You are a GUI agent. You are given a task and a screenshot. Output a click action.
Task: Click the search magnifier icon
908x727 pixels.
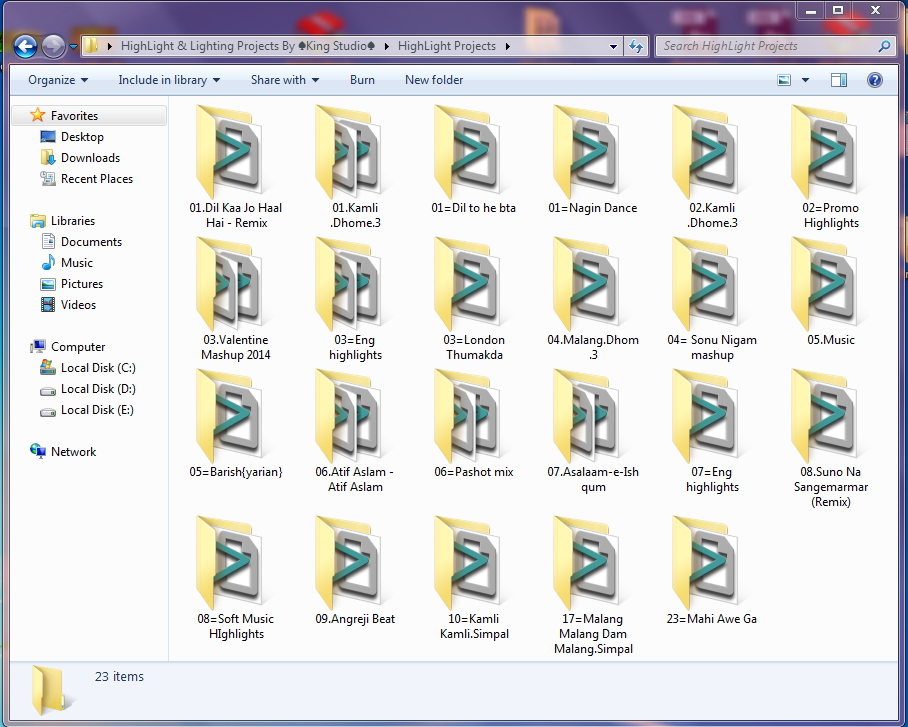pyautogui.click(x=884, y=46)
